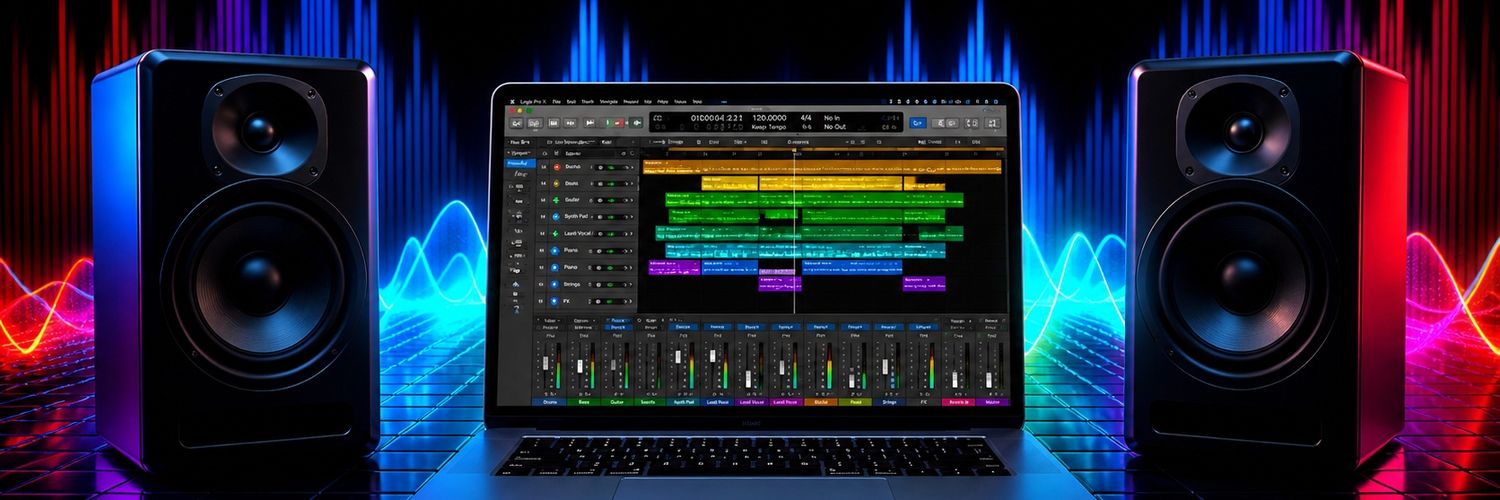Mute the Guitar track in track header
Image resolution: width=1500 pixels, height=500 pixels.
tap(544, 200)
